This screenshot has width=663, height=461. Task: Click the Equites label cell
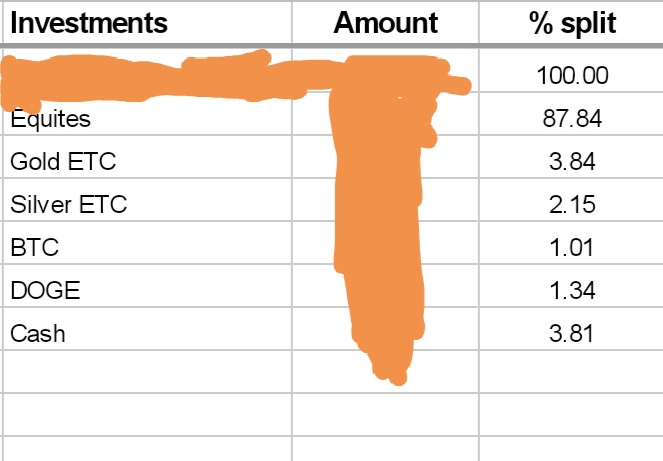point(147,114)
